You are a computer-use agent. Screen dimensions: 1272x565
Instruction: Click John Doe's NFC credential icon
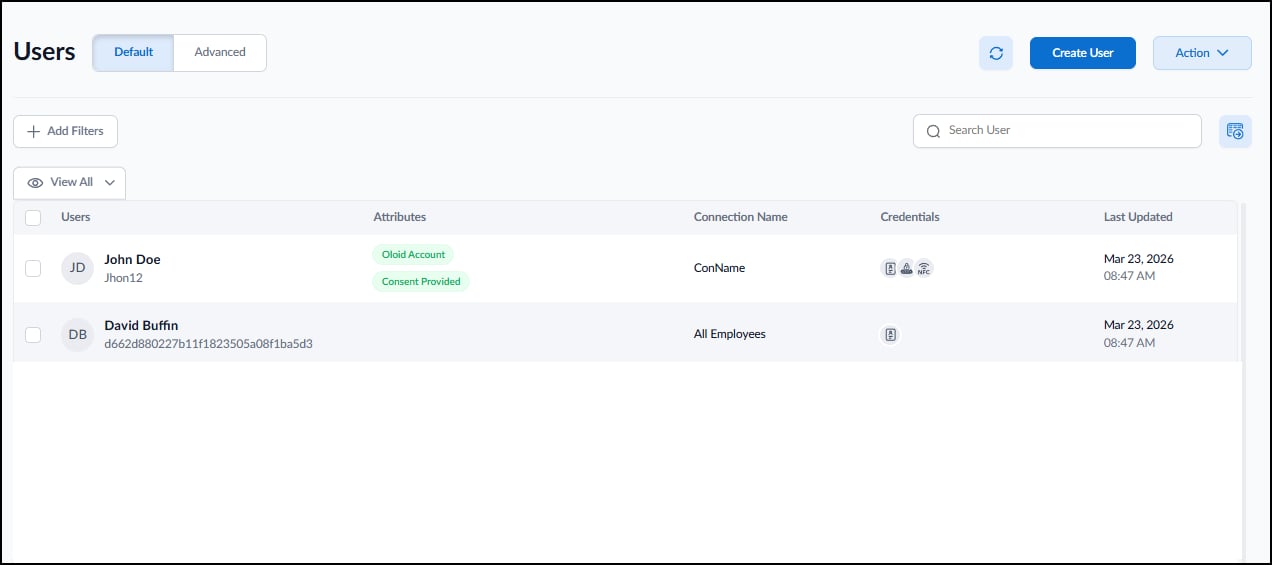[x=924, y=268]
